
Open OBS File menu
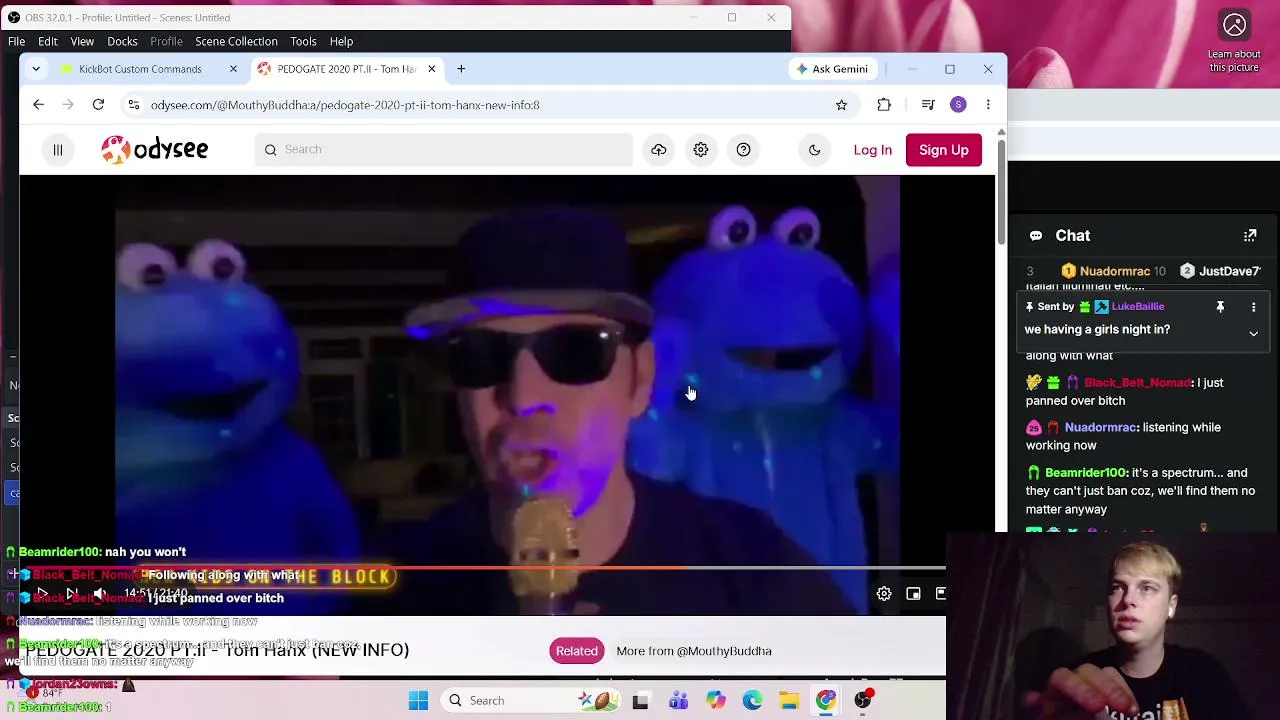point(17,41)
